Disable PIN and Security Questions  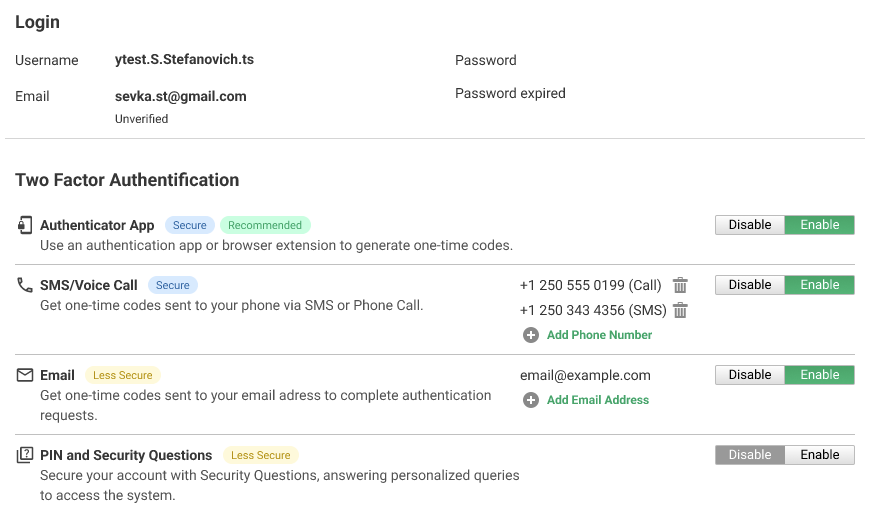click(750, 455)
